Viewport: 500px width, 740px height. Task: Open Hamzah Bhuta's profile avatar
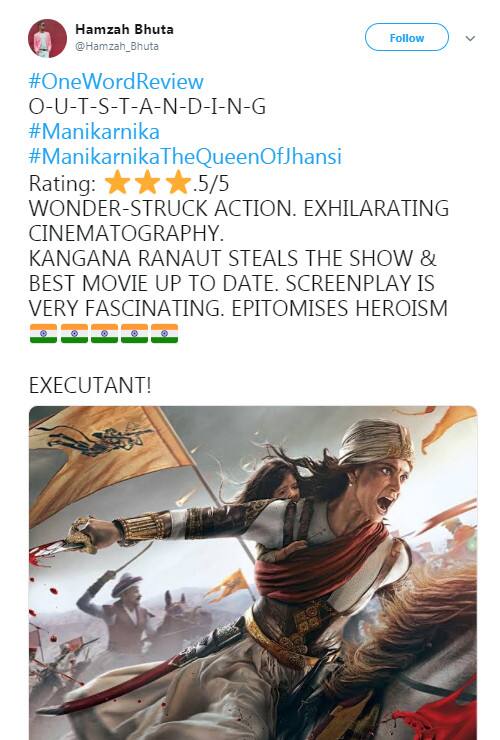tap(47, 38)
